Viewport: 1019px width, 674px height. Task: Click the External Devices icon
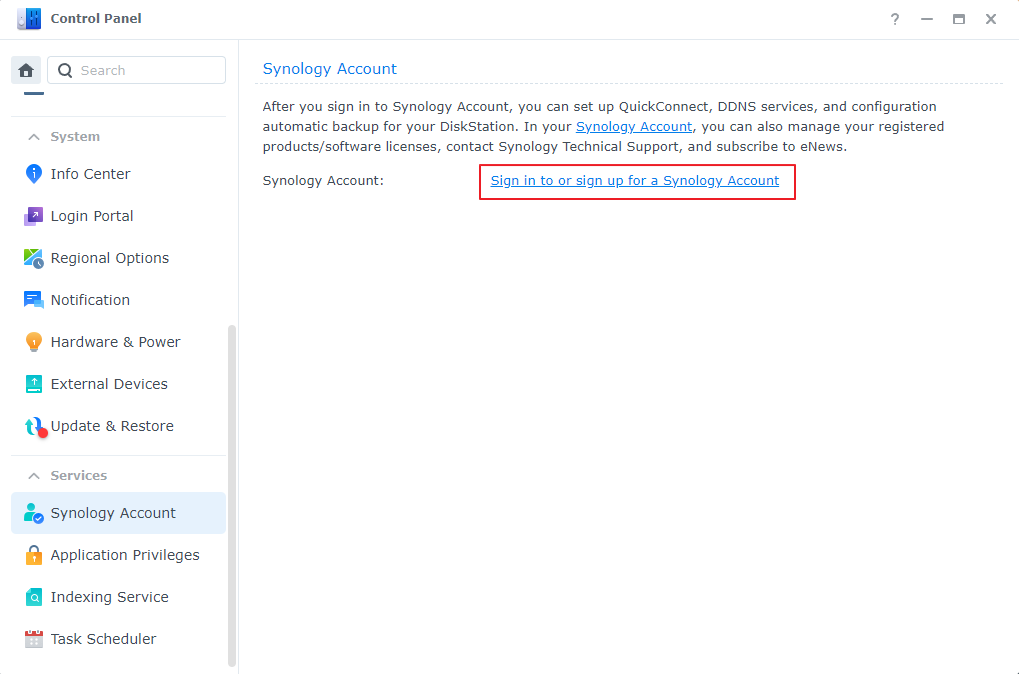[x=34, y=384]
